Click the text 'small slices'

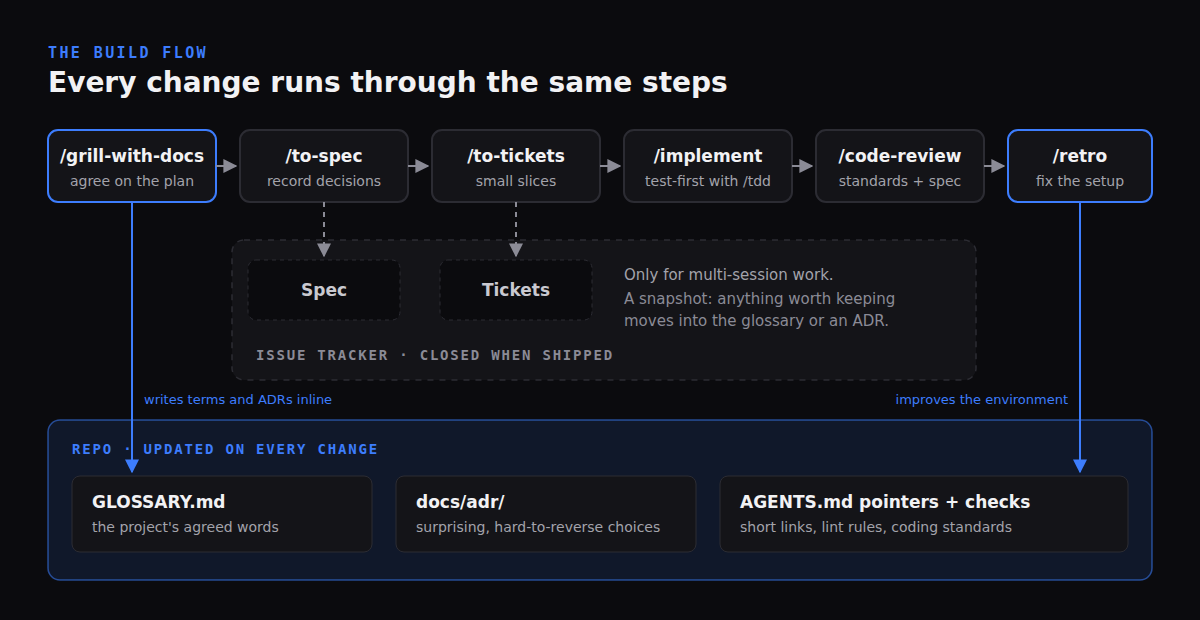pyautogui.click(x=516, y=181)
